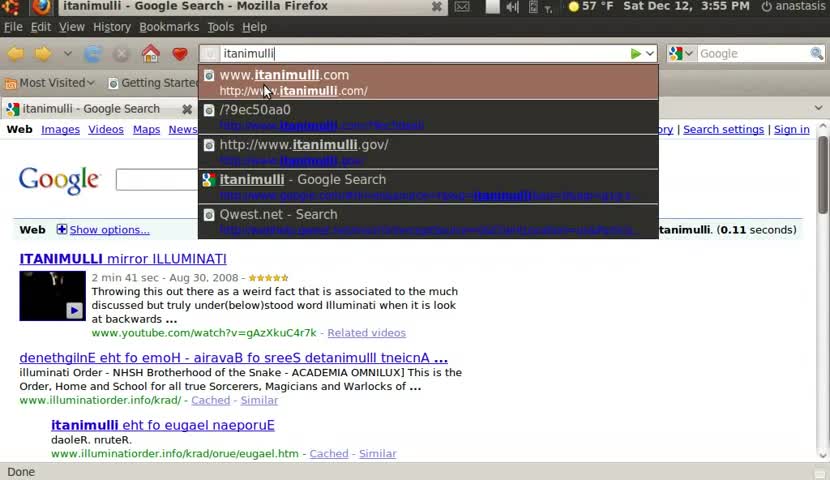Click the scrollbar down arrow
The image size is (830, 480).
[822, 454]
